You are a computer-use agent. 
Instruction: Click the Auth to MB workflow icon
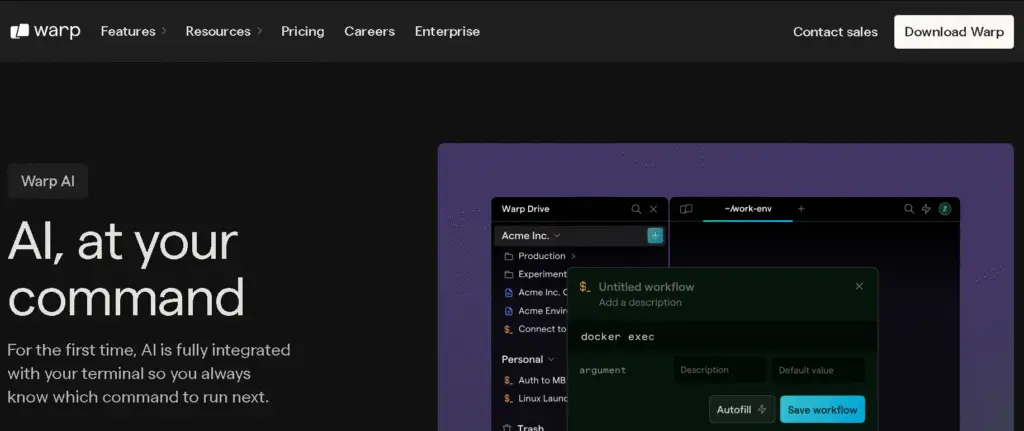tap(509, 380)
